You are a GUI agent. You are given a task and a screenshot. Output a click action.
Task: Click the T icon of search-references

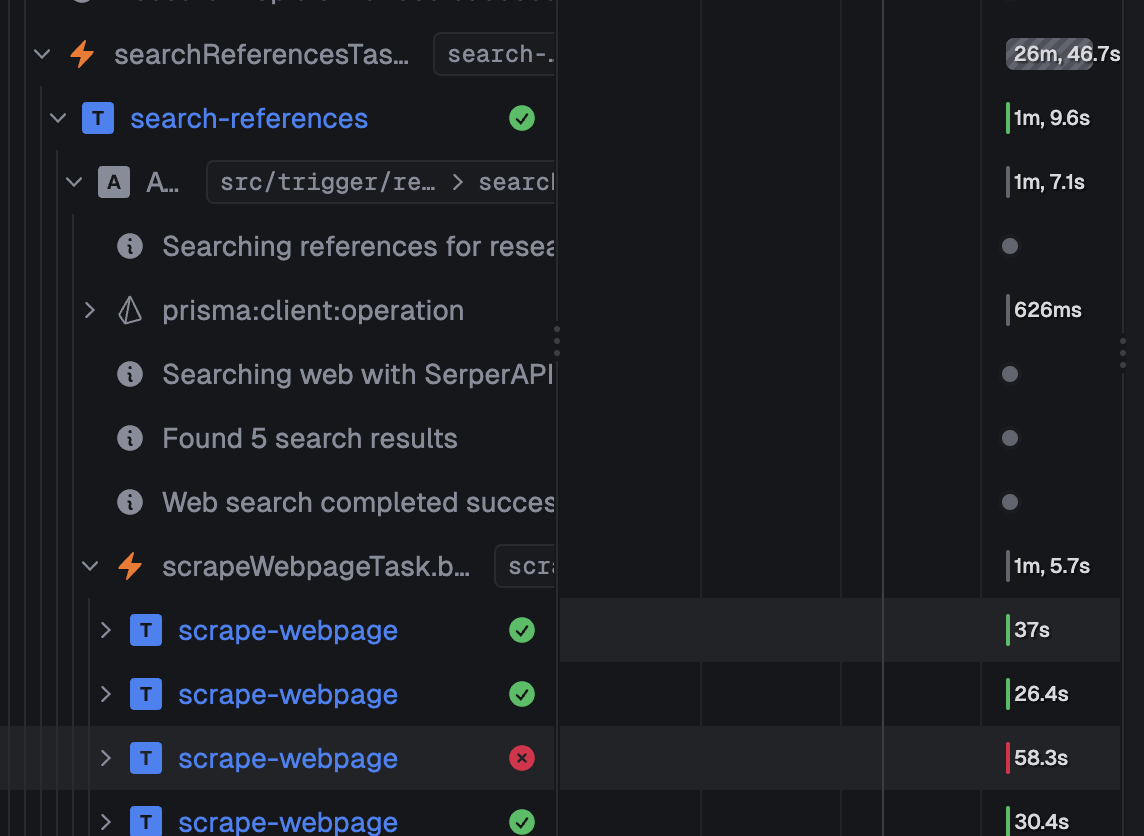coord(98,118)
